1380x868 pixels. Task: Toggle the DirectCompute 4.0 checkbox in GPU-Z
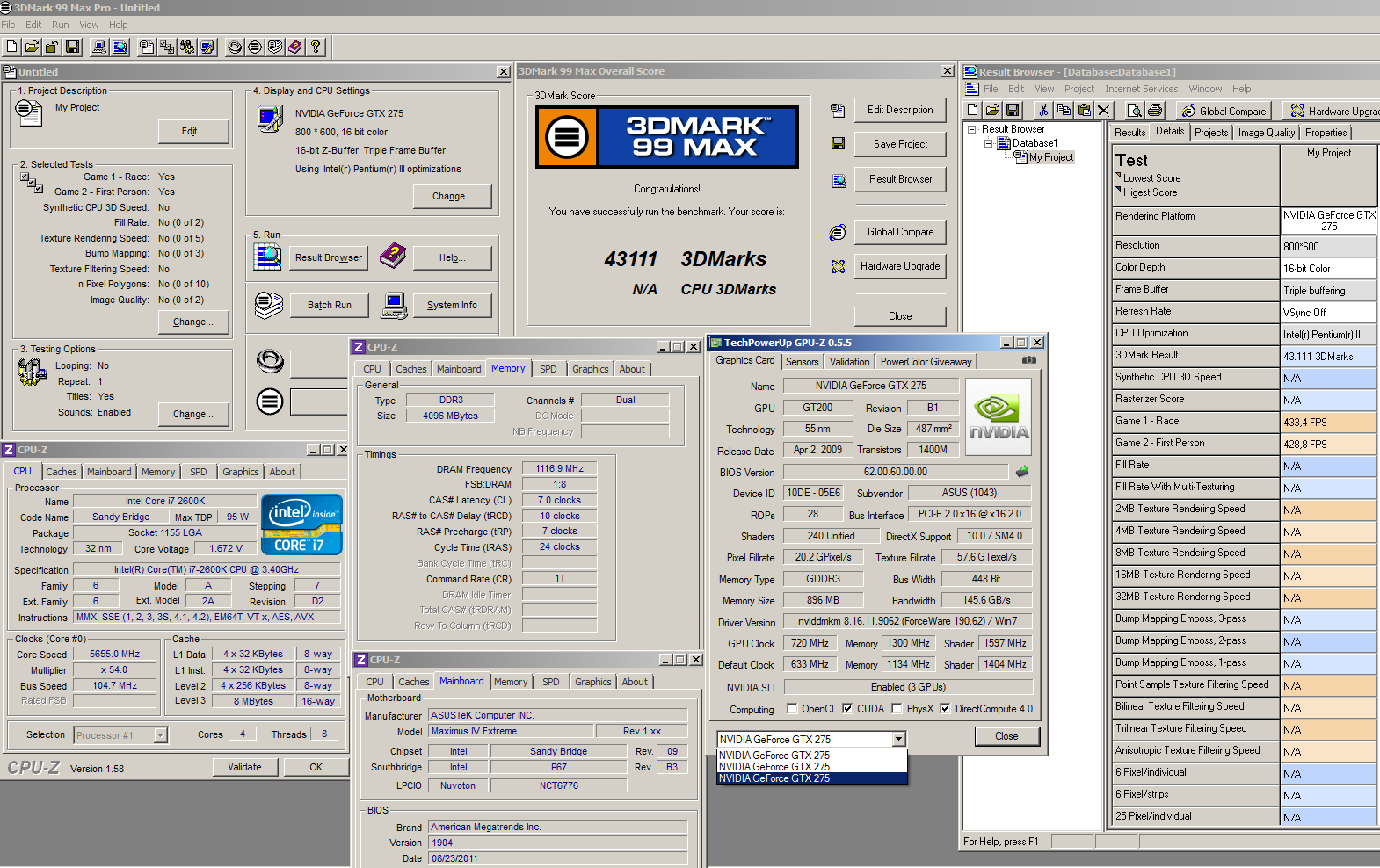(945, 708)
